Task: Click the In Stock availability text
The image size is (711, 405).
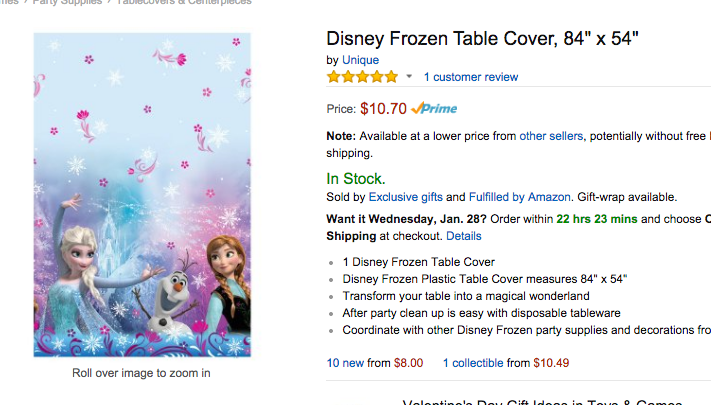Action: coord(356,179)
